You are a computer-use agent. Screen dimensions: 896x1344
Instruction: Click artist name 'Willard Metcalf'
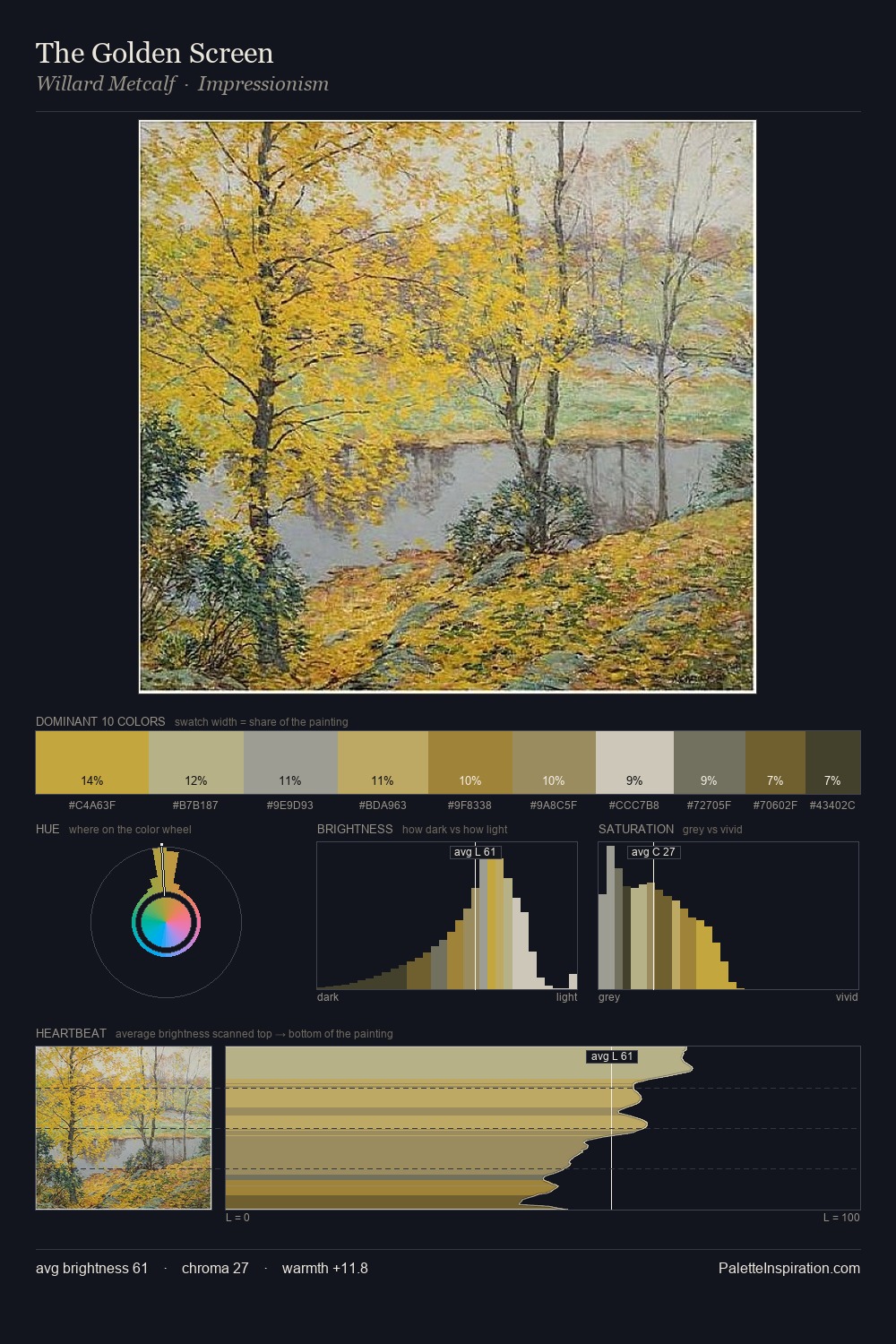pos(106,84)
